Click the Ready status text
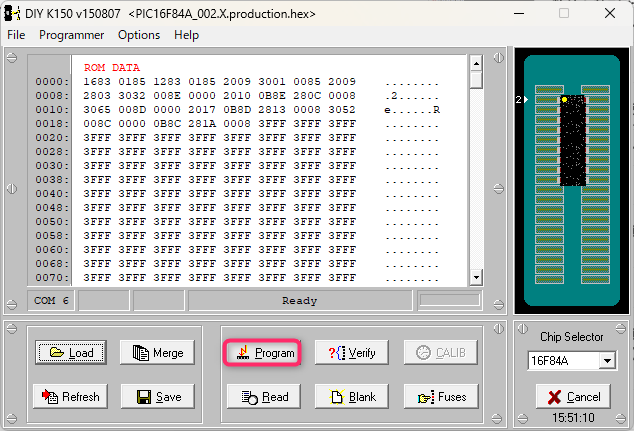The width and height of the screenshot is (634, 431). pos(300,300)
